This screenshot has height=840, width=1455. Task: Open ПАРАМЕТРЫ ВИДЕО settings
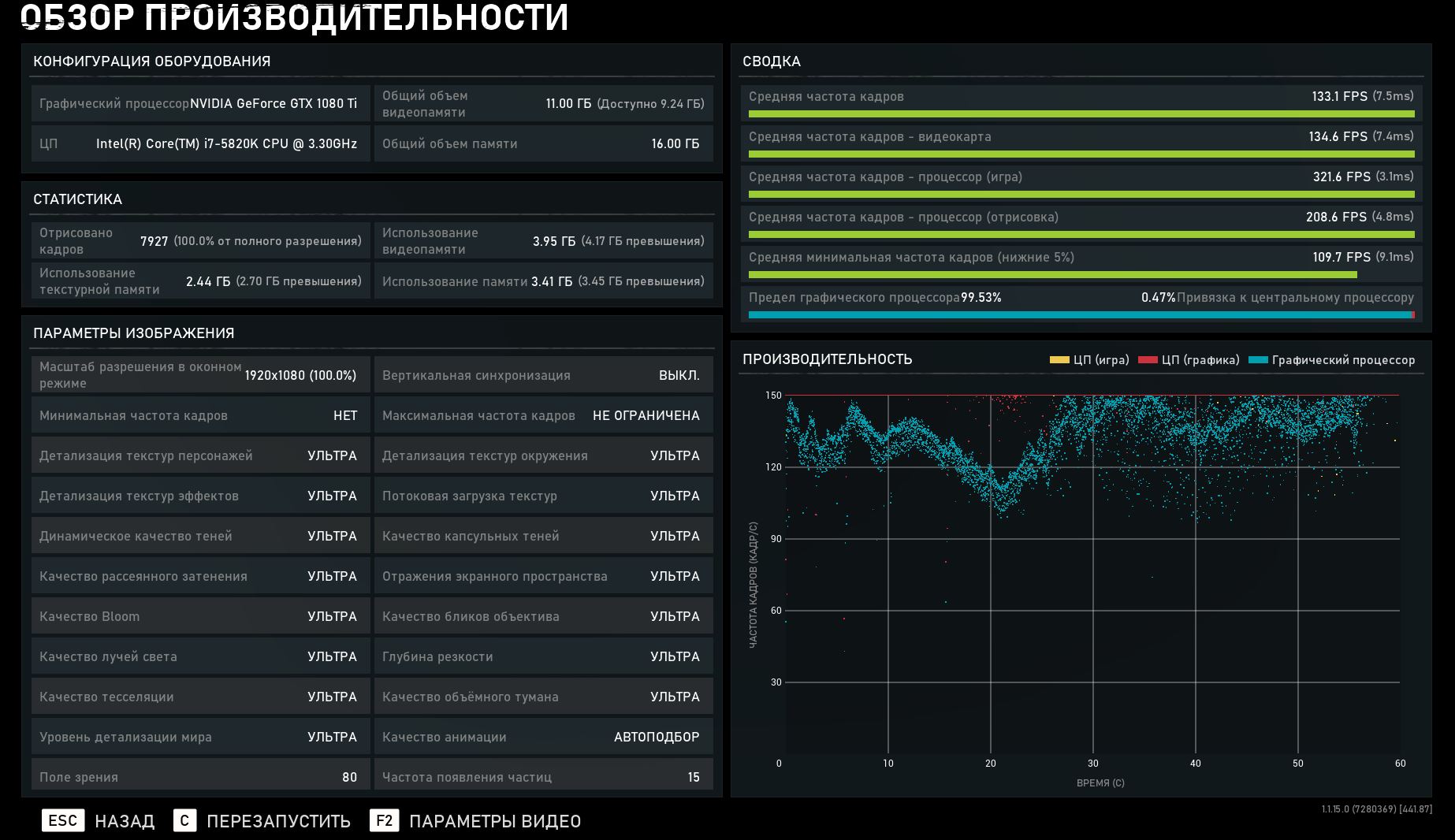[494, 821]
